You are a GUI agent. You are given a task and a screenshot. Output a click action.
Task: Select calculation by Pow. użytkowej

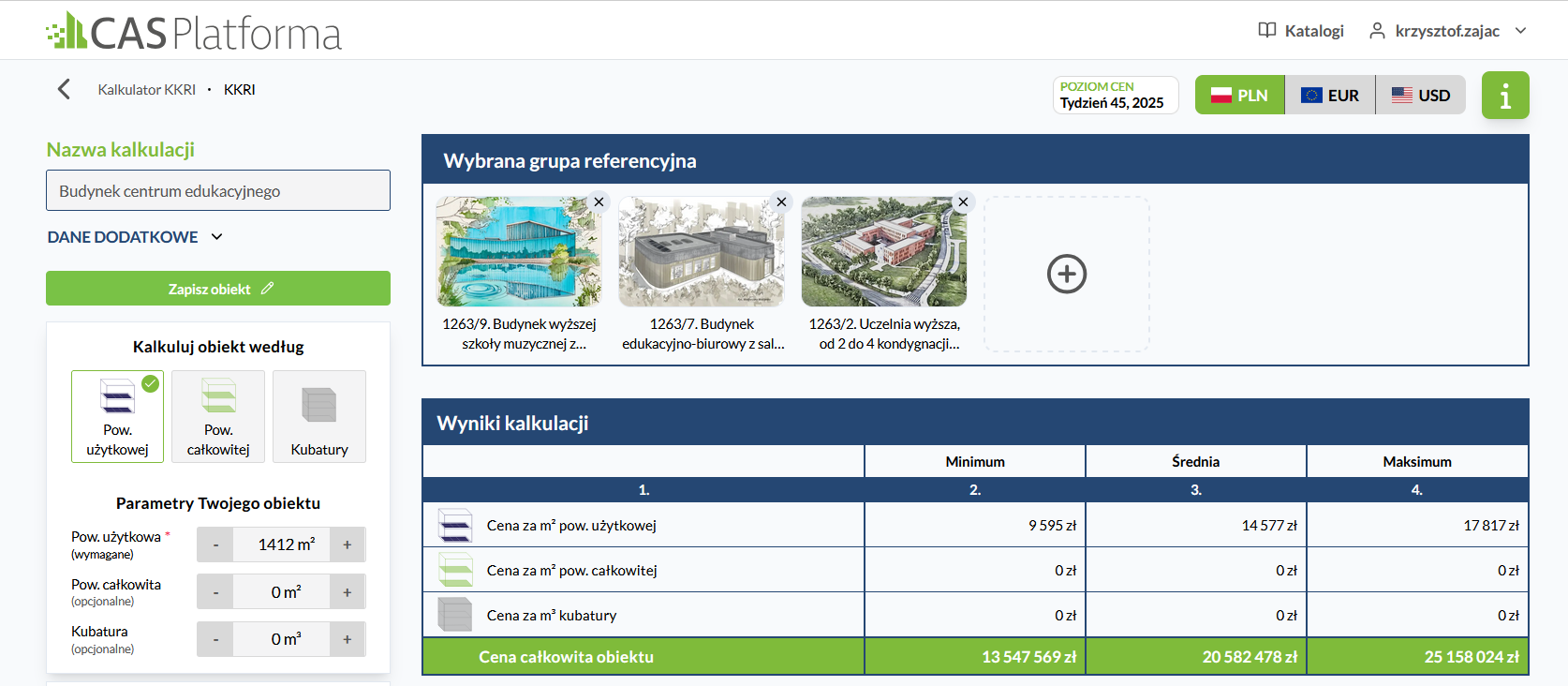click(x=117, y=416)
